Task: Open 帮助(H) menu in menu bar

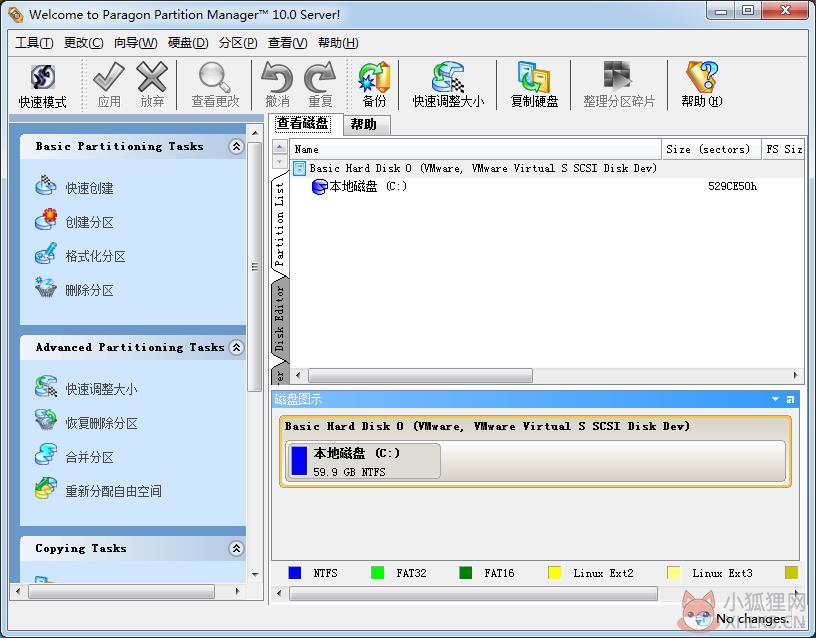Action: 338,43
